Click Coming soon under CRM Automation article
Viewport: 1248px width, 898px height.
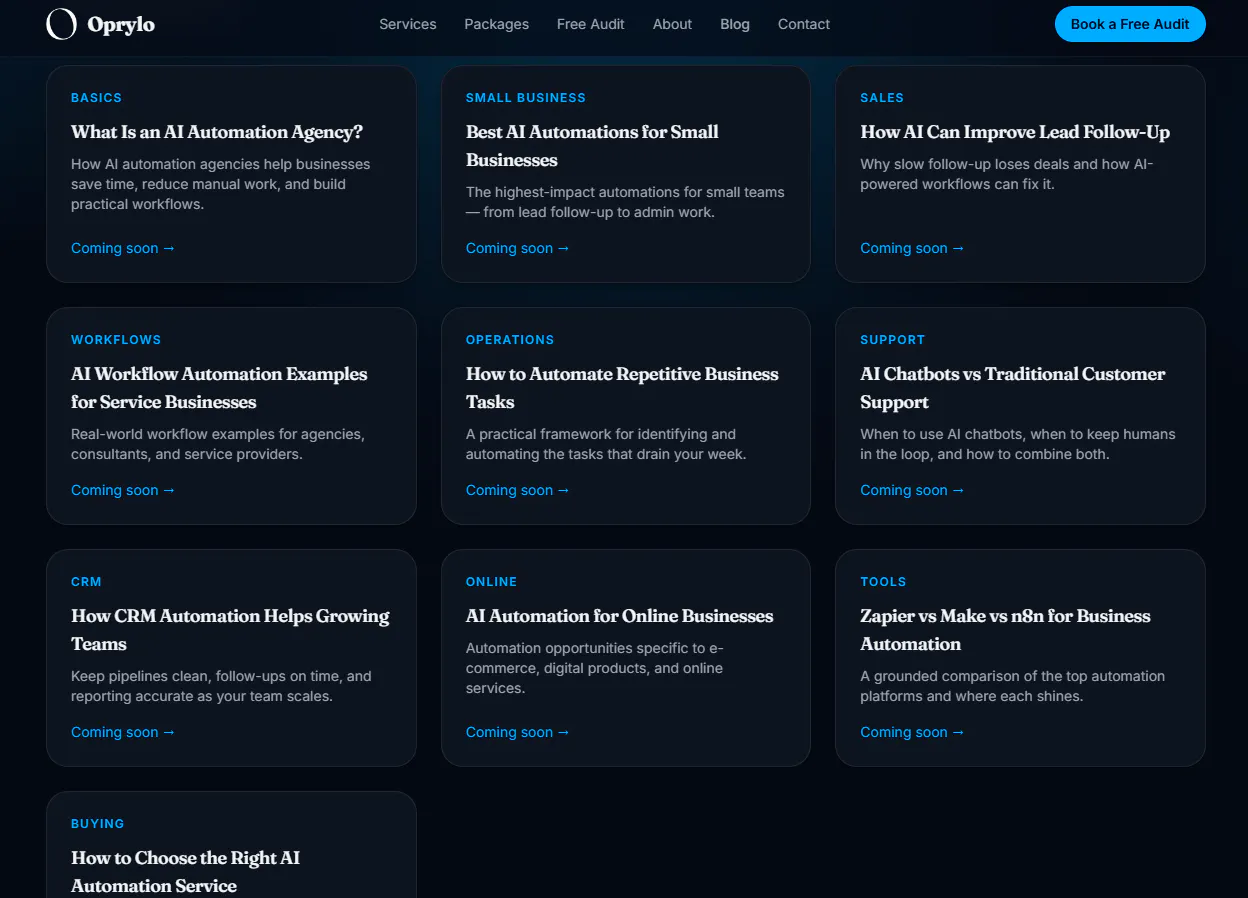(x=123, y=732)
